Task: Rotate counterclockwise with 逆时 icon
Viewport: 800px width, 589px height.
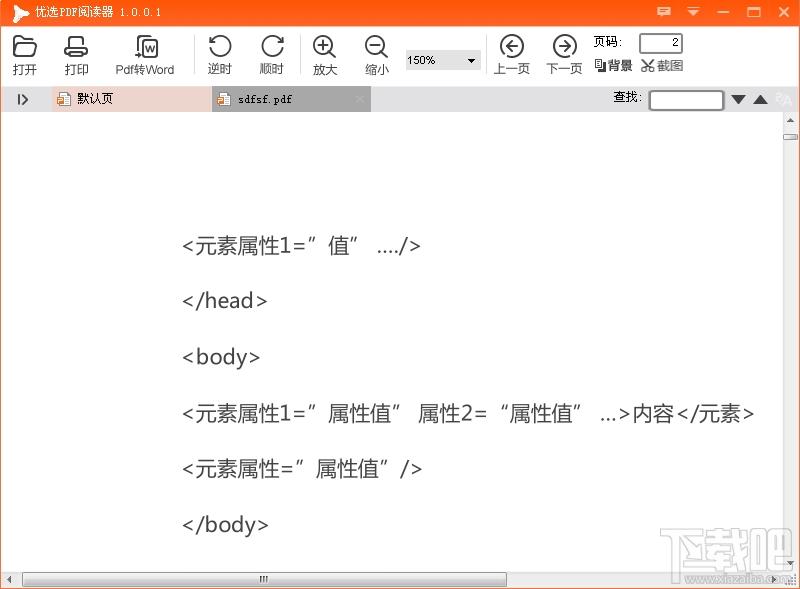Action: pyautogui.click(x=220, y=55)
